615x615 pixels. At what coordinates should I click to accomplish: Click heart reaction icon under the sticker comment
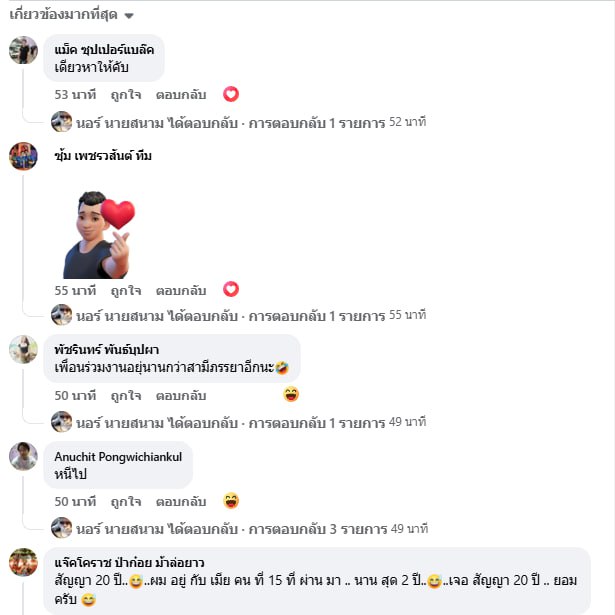click(231, 289)
